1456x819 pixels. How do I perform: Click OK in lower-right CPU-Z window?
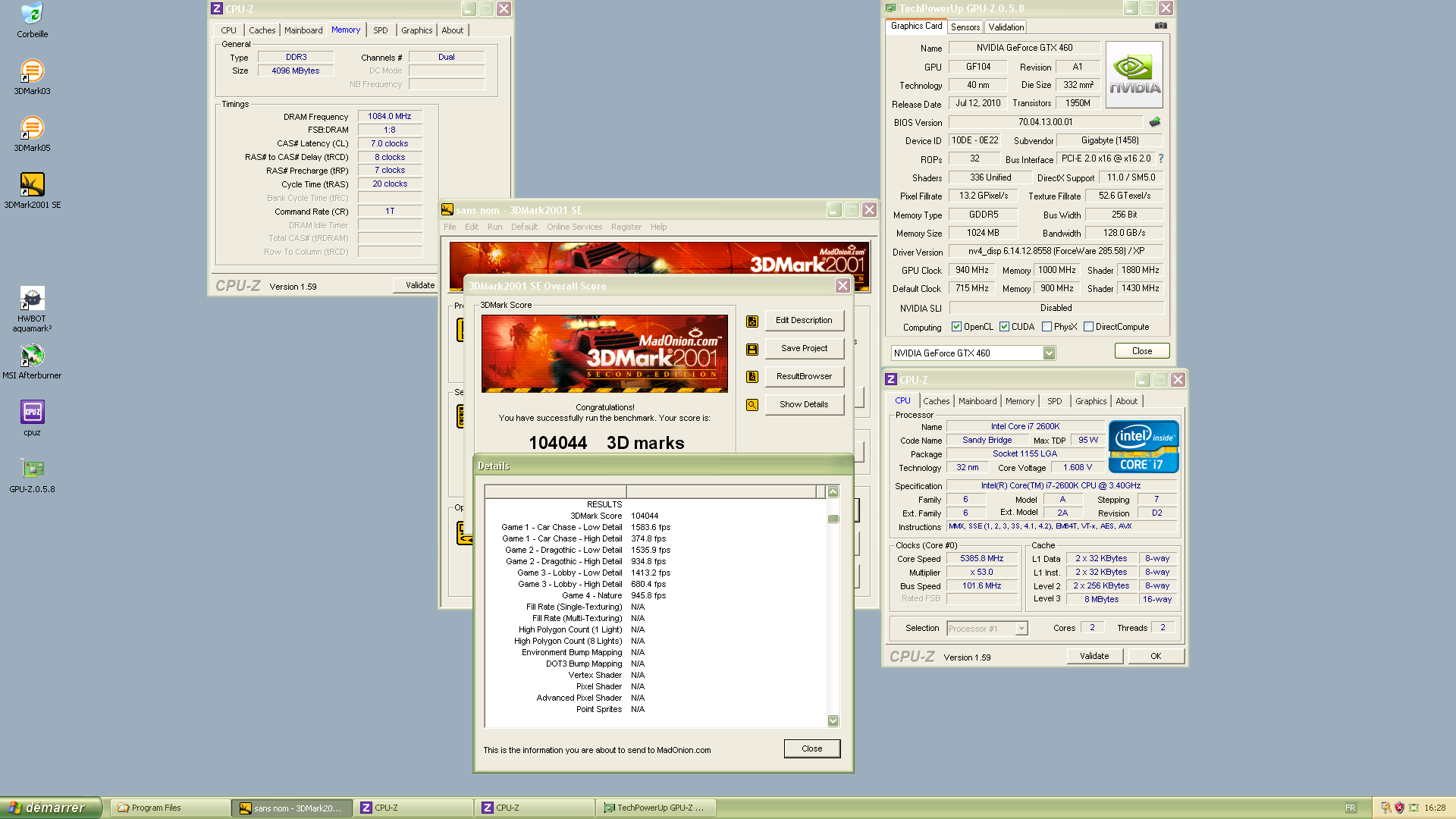point(1156,656)
